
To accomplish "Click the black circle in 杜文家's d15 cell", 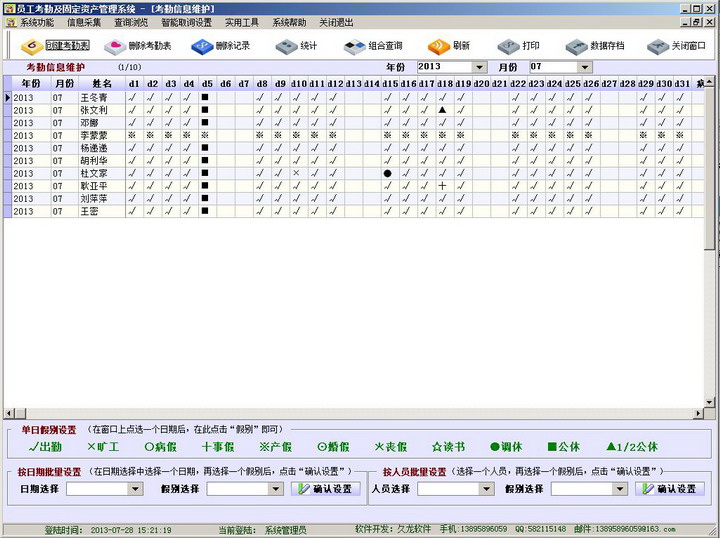I will pos(388,174).
